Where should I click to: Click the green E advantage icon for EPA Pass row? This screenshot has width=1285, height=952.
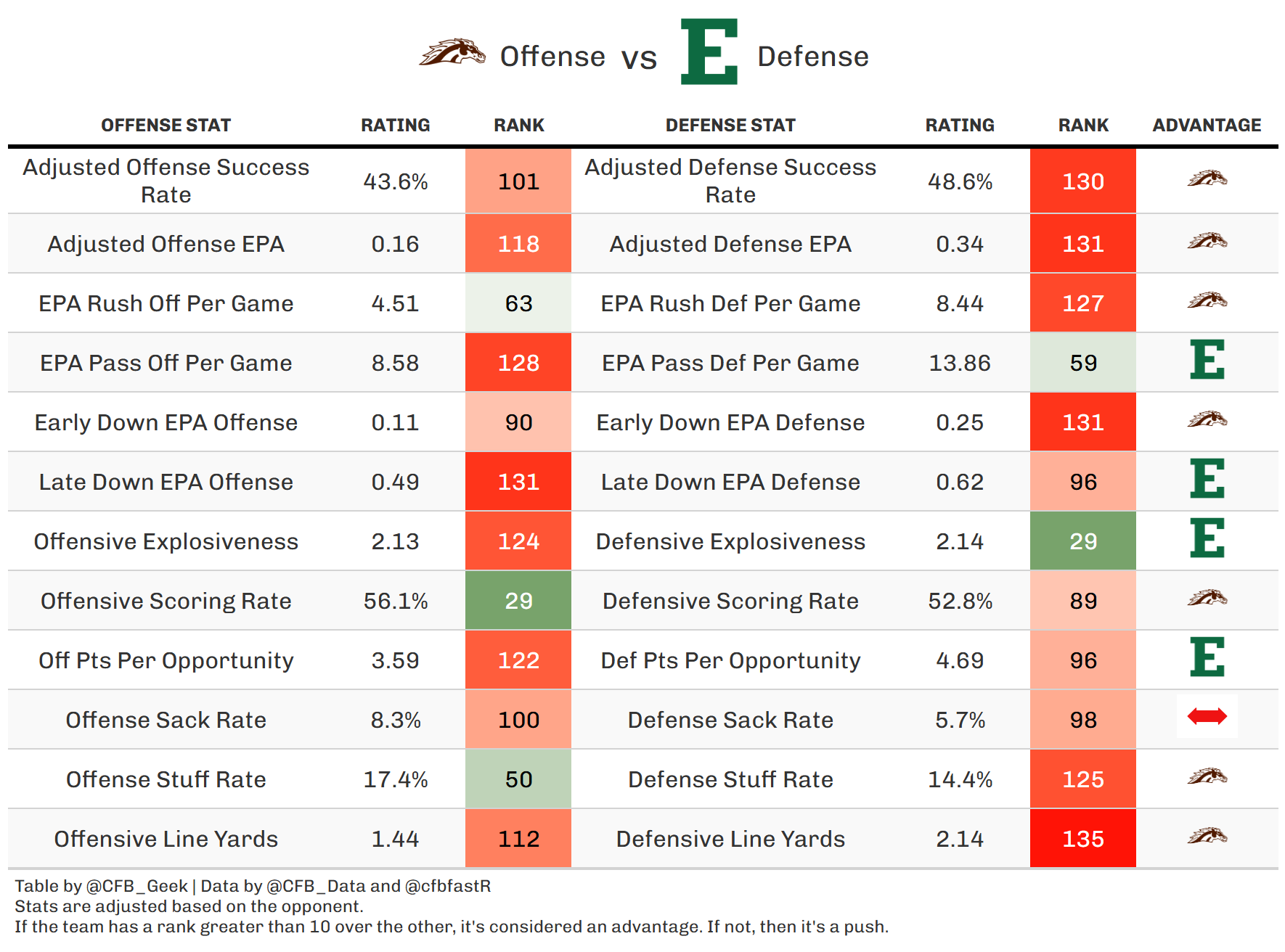tap(1207, 360)
